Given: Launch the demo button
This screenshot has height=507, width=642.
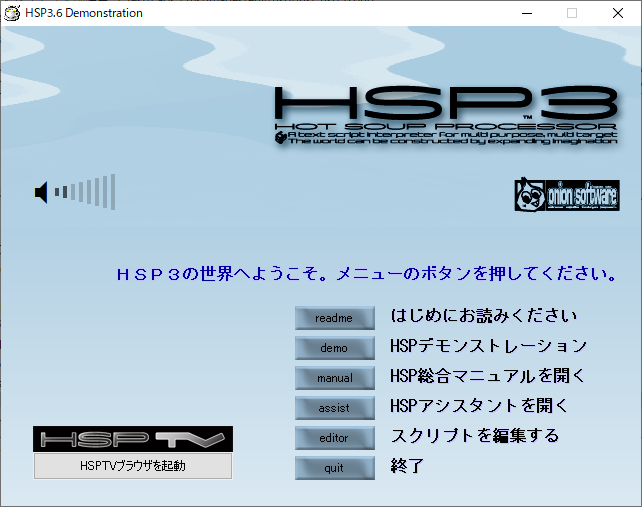Looking at the screenshot, I should (x=334, y=348).
